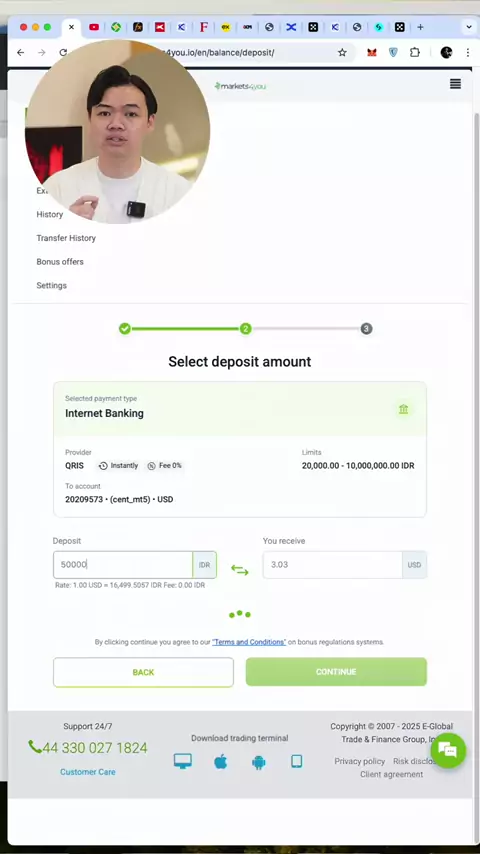Swap currencies with the green arrows icon
The height and width of the screenshot is (854, 480).
tap(240, 570)
